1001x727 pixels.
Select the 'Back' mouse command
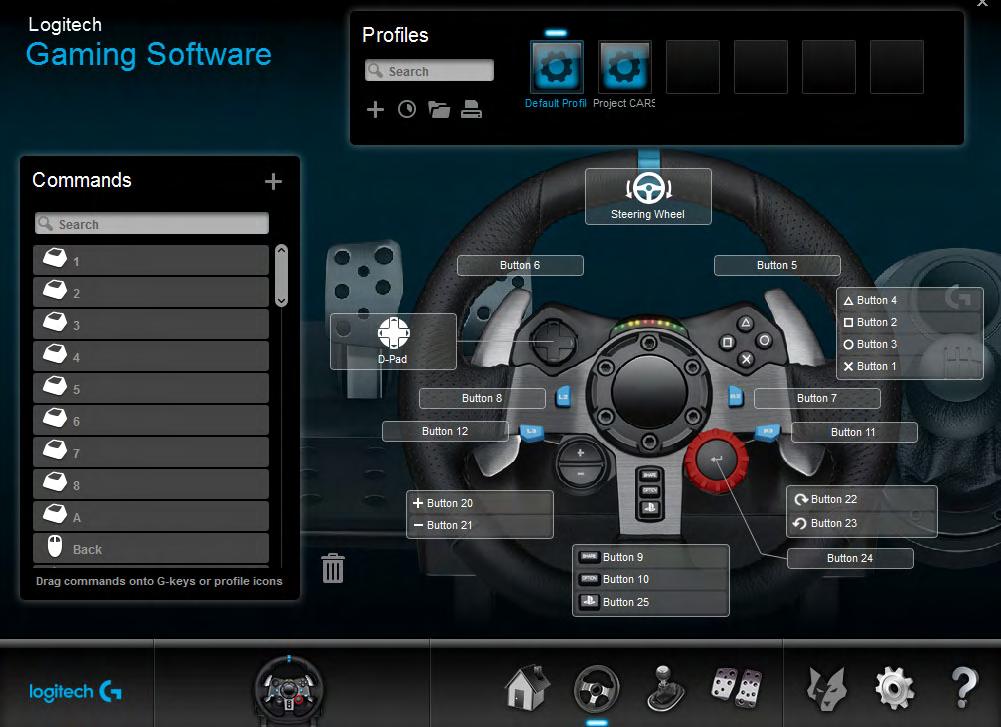point(151,548)
